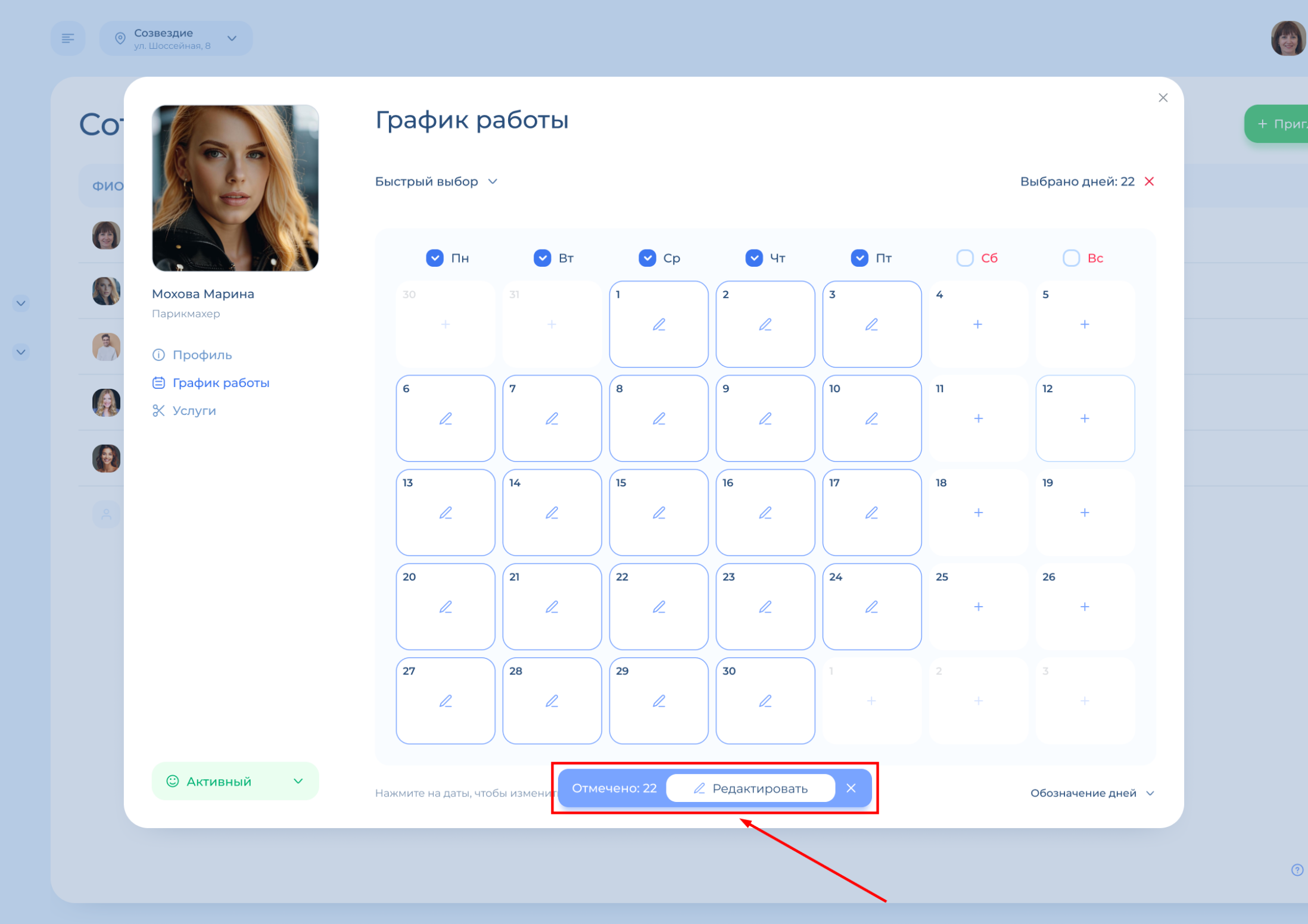Add day 26 using plus icon
Image resolution: width=1308 pixels, height=924 pixels.
(x=1085, y=607)
